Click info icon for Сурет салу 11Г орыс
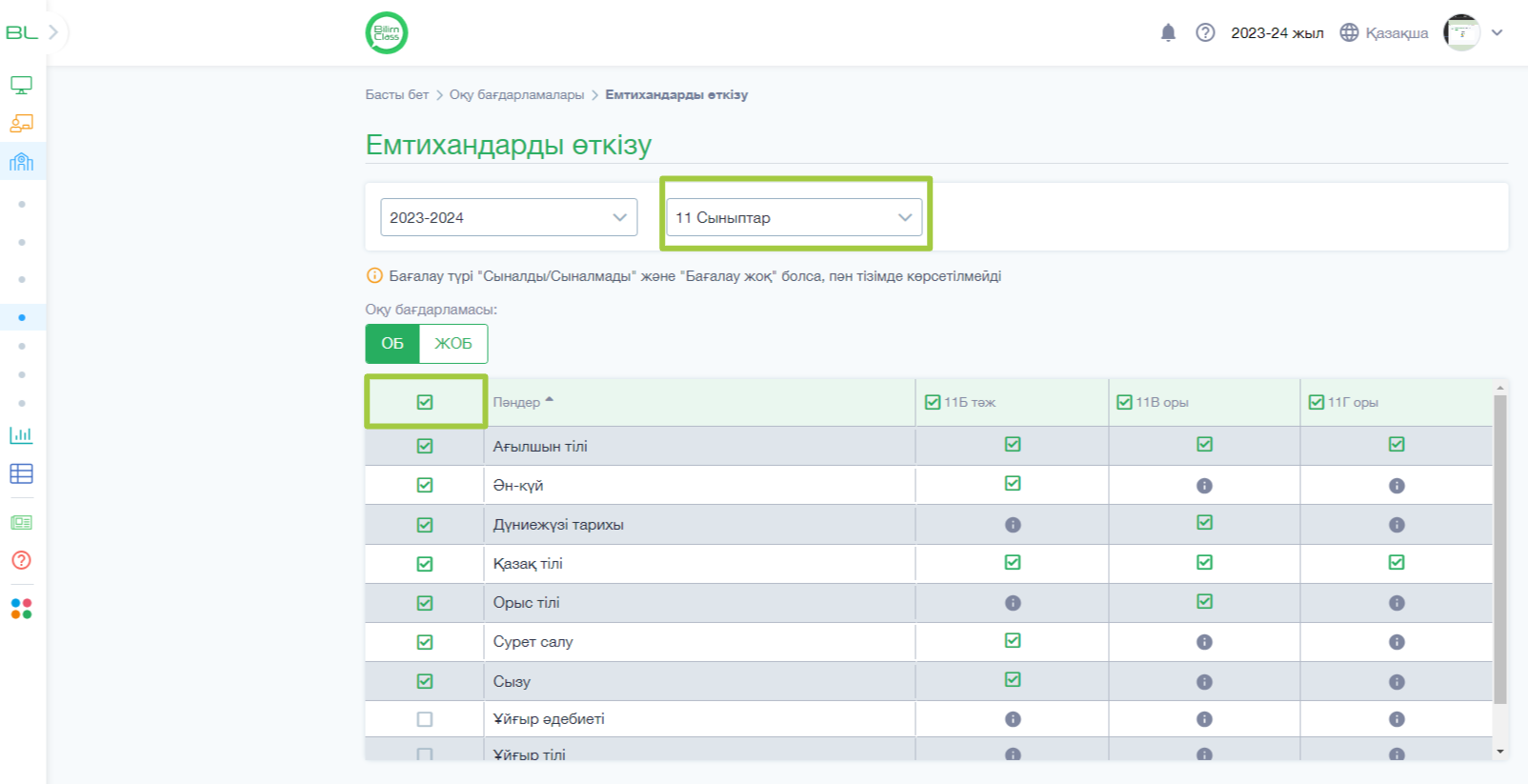Viewport: 1528px width, 784px height. (1397, 642)
